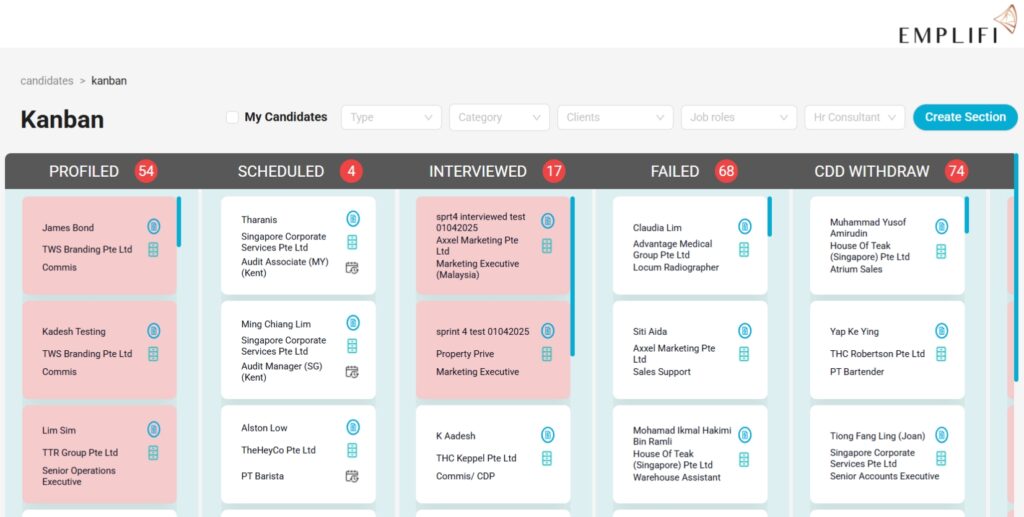The image size is (1024, 517).
Task: Enable the My Candidates checkbox
Action: [232, 117]
